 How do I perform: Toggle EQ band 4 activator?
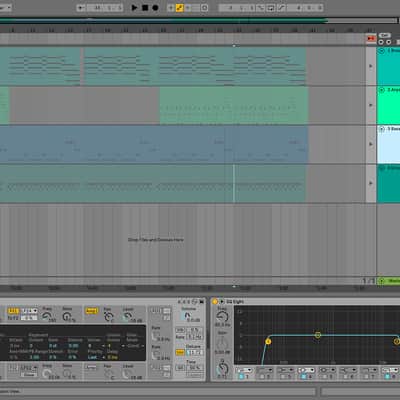tap(303, 377)
